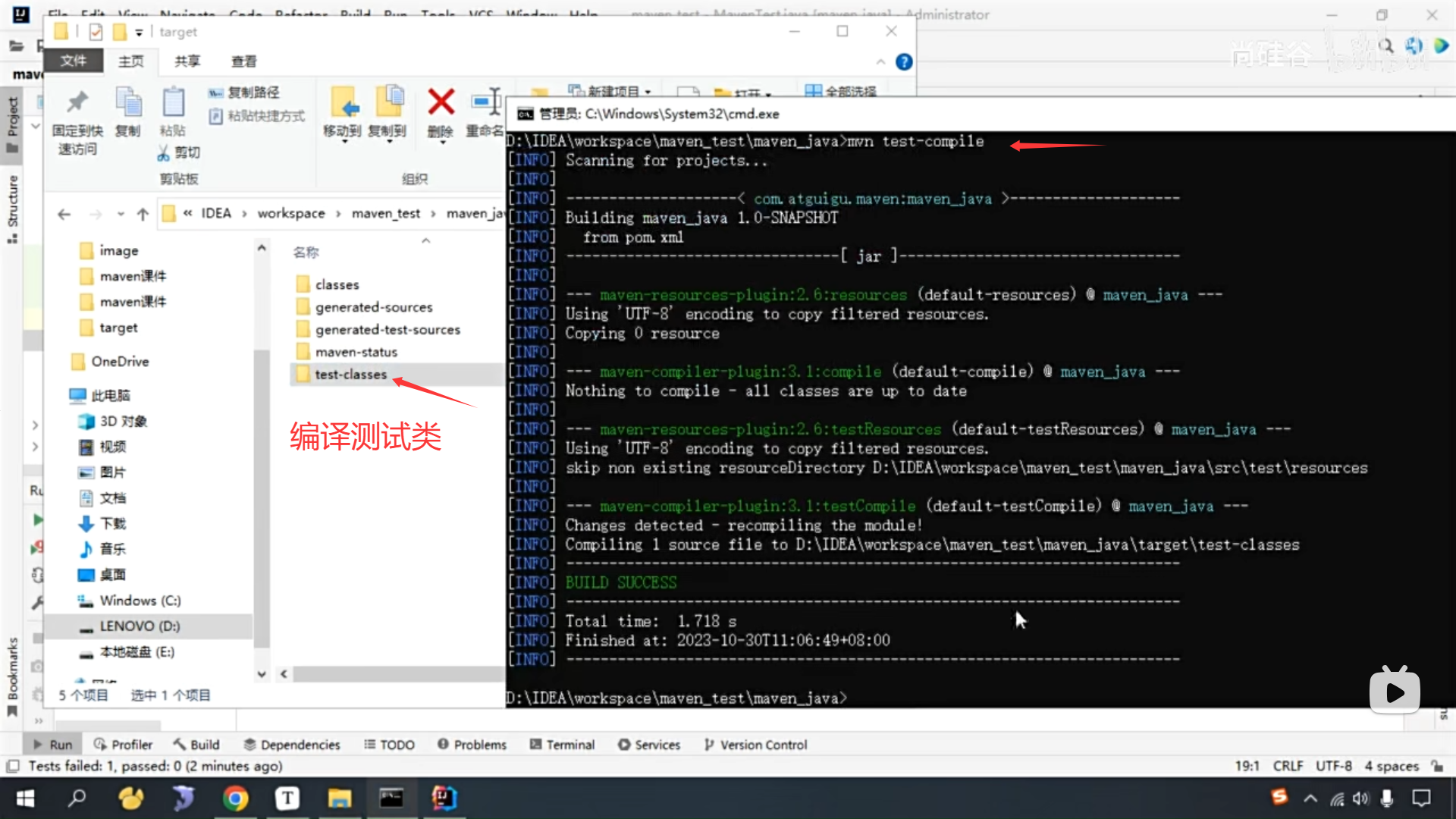Image resolution: width=1456 pixels, height=819 pixels.
Task: Click the red Delete icon in ribbon
Action: (441, 103)
